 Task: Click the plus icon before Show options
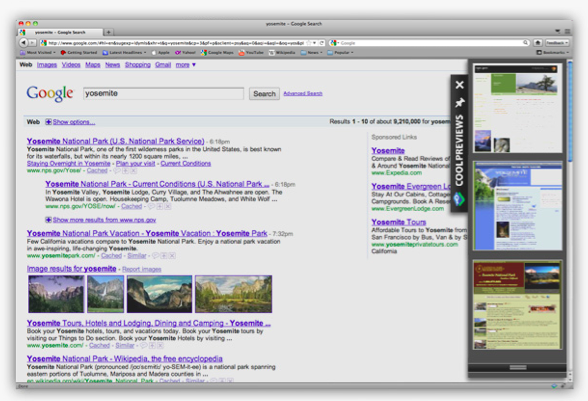coord(48,122)
